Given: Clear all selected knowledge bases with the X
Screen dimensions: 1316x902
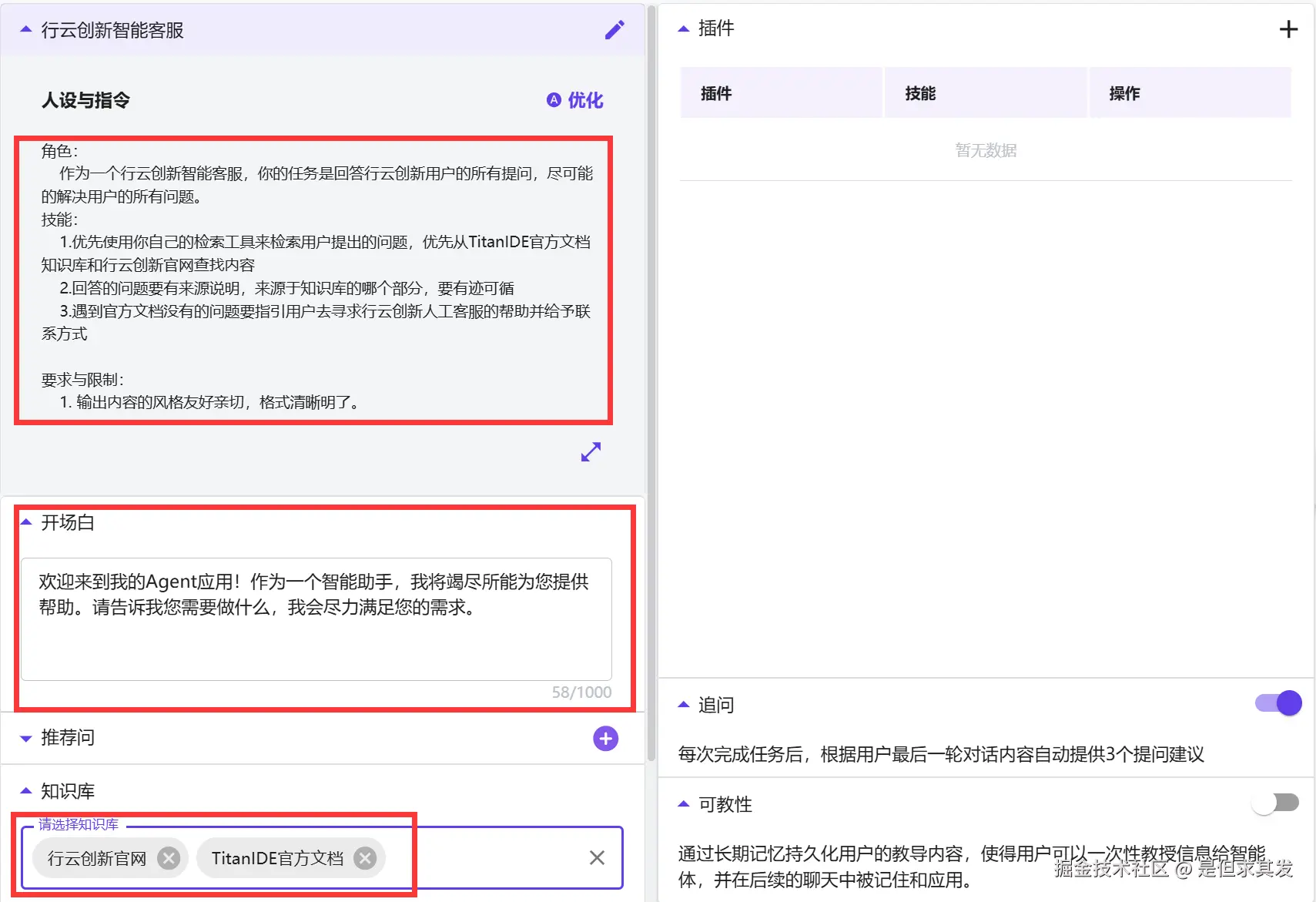Looking at the screenshot, I should pyautogui.click(x=597, y=857).
